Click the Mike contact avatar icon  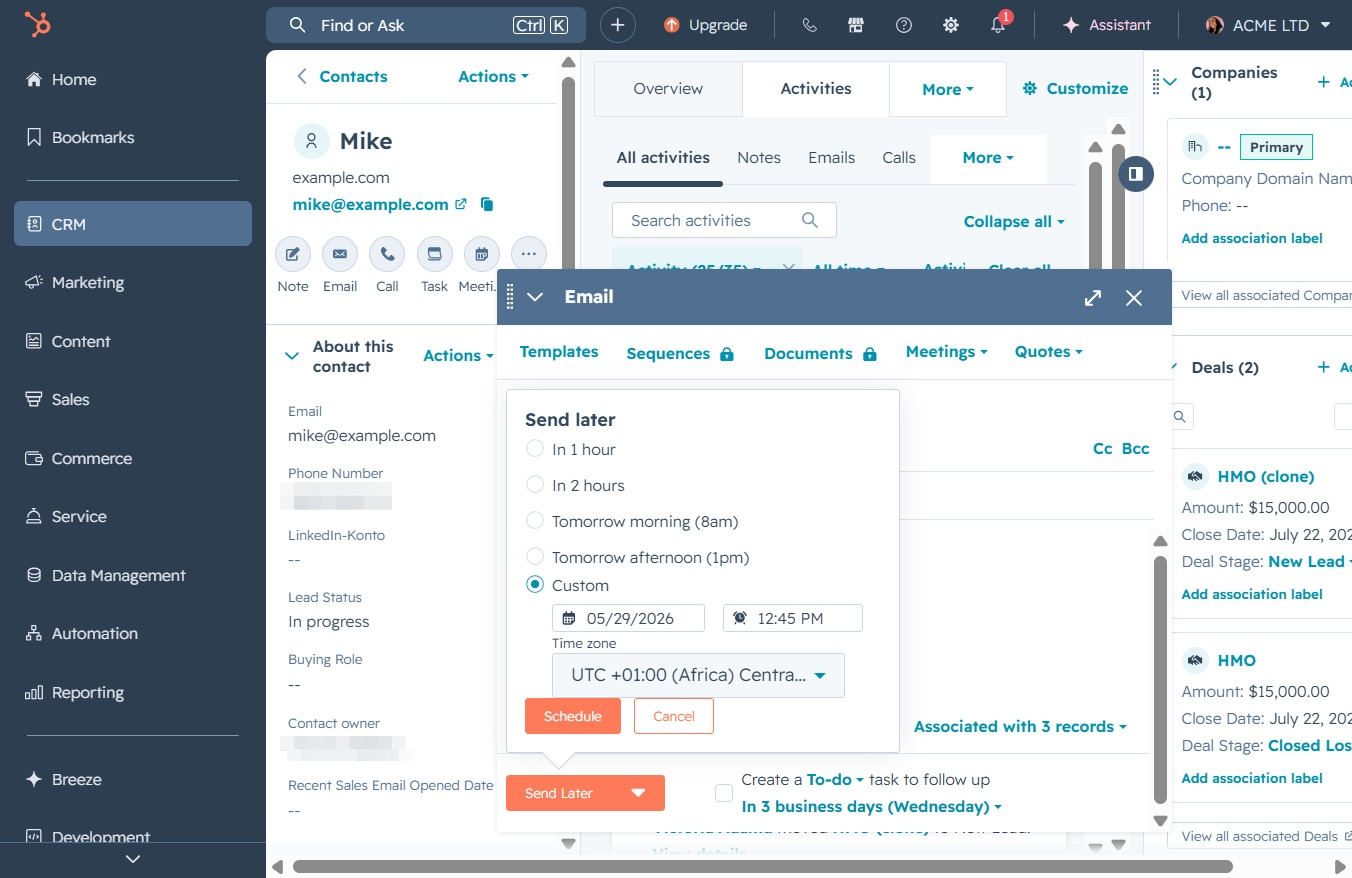point(312,141)
